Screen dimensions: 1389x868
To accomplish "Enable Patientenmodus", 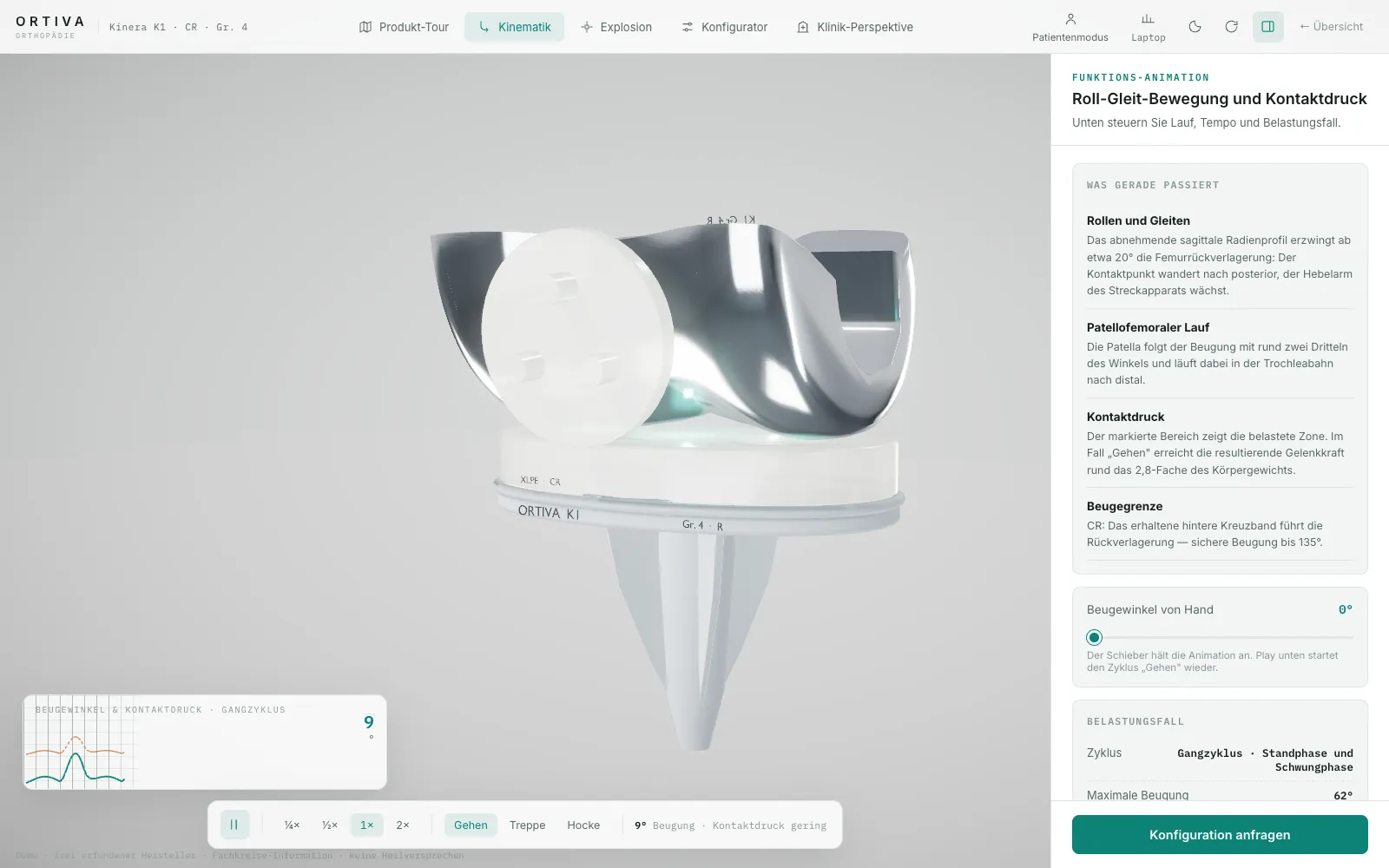I will coord(1070,27).
